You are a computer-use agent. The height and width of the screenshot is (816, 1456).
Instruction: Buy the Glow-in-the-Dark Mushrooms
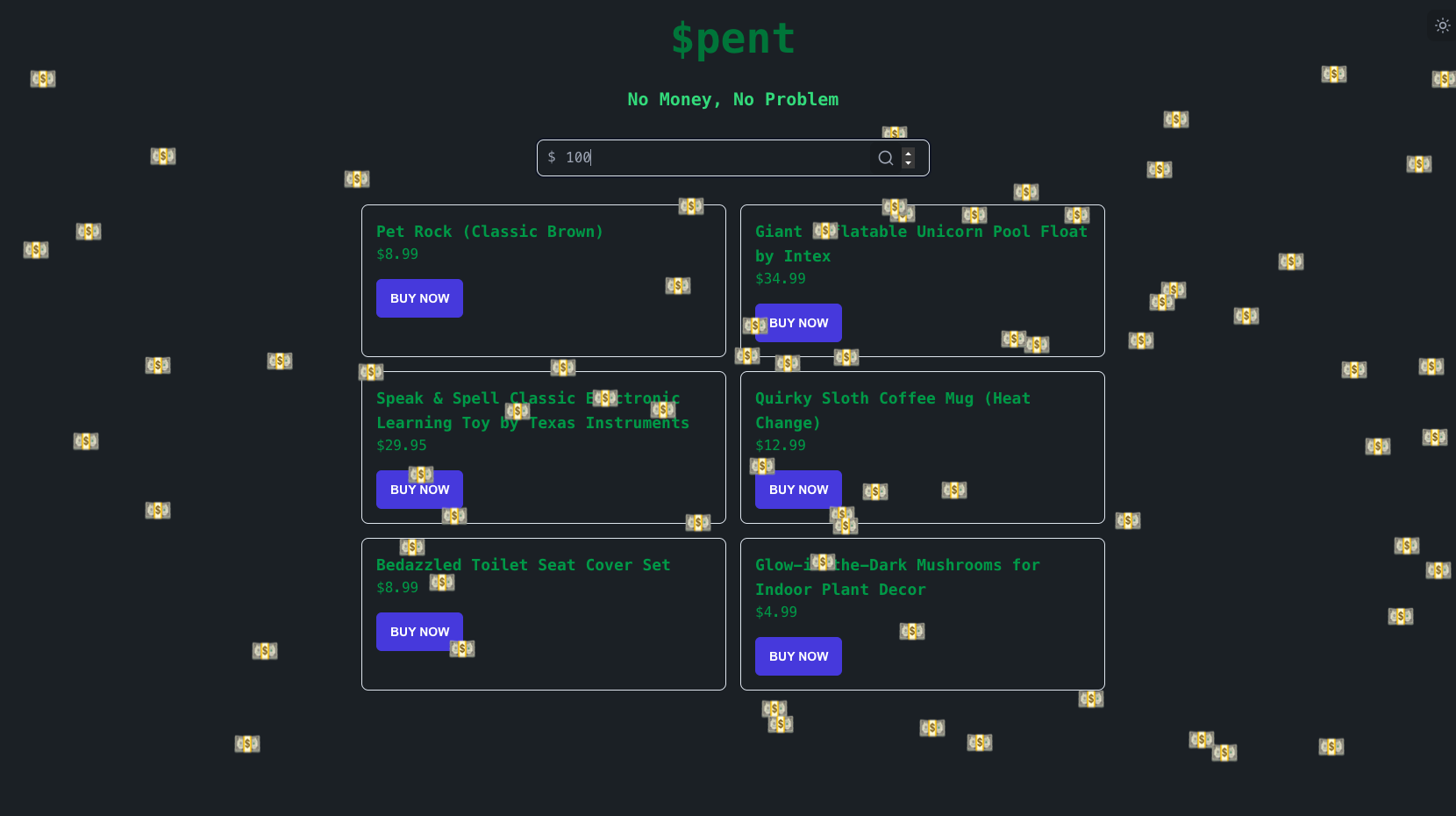pos(798,656)
